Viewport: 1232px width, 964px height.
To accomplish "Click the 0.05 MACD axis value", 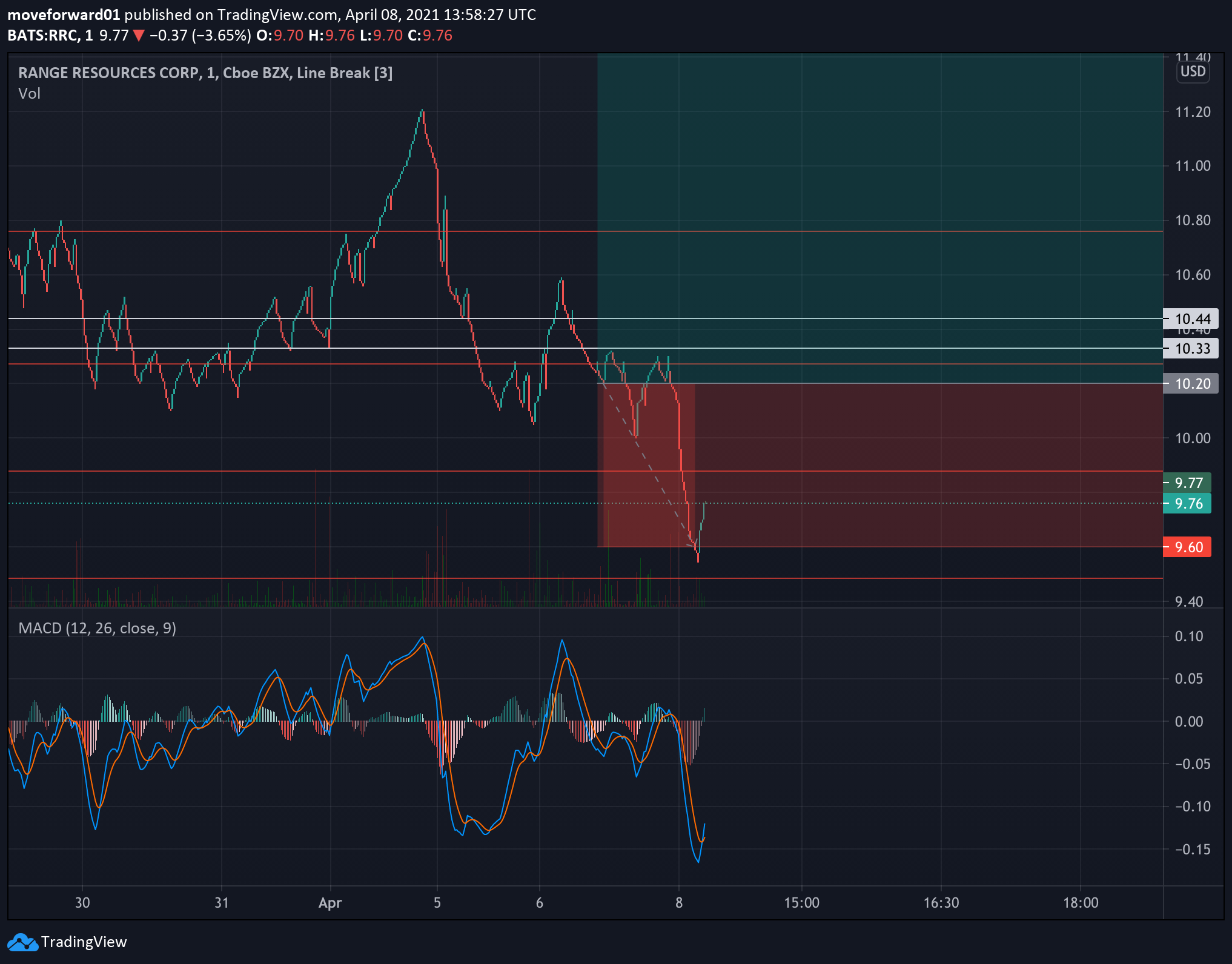I will coord(1189,679).
